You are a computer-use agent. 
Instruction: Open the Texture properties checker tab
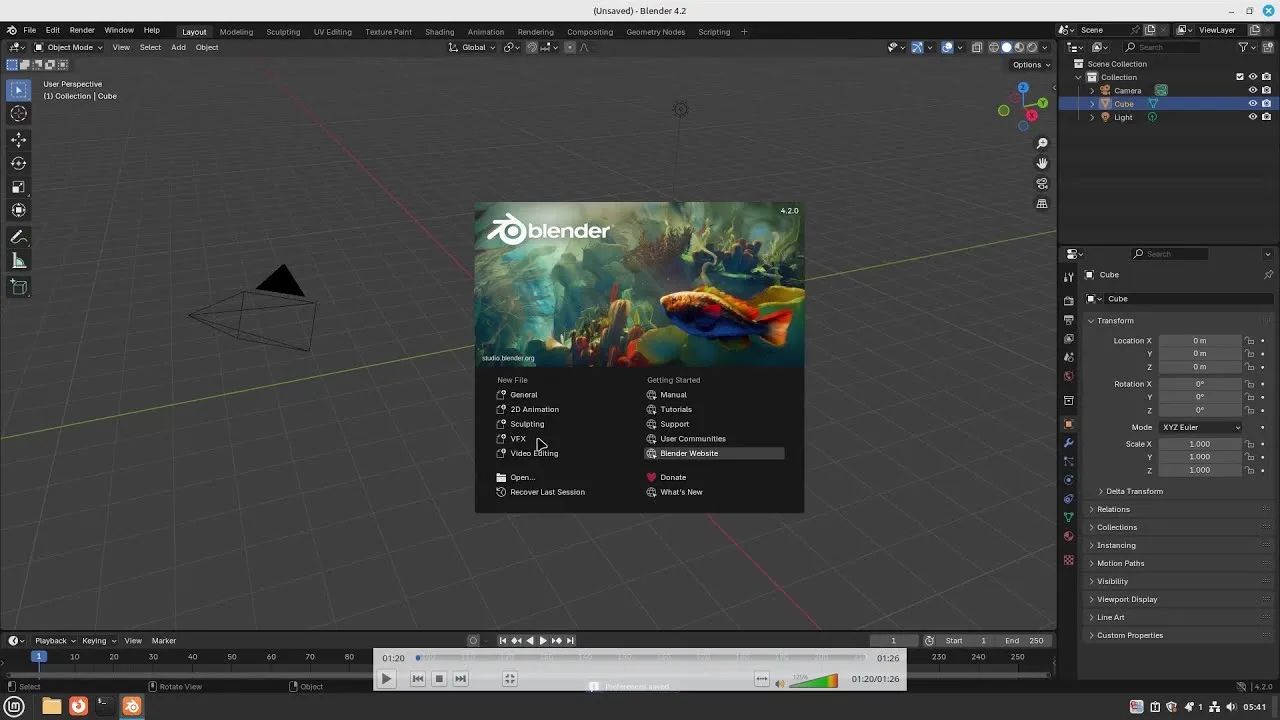(x=1068, y=560)
